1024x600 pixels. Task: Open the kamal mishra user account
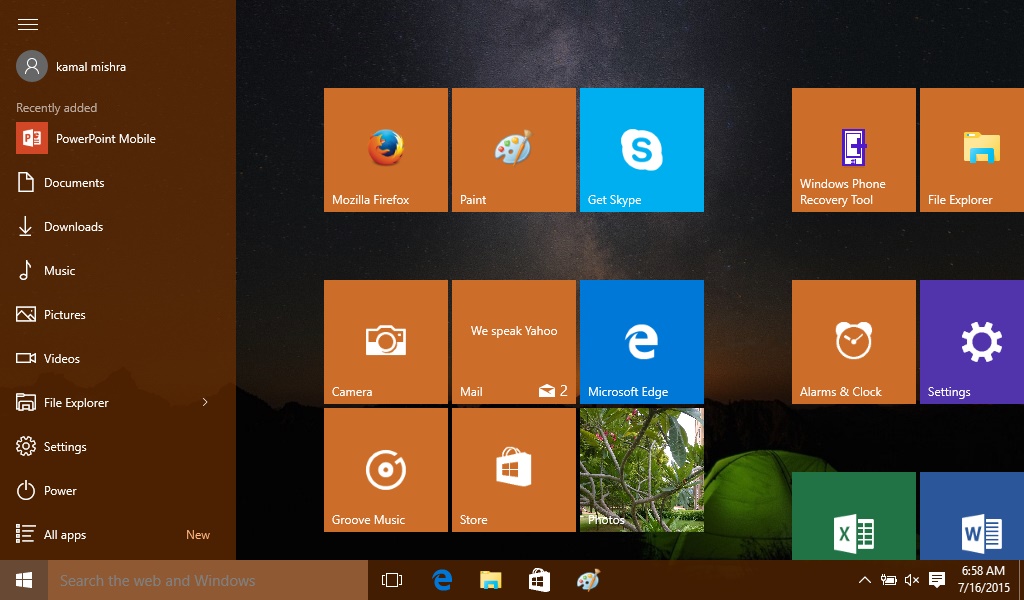tap(71, 67)
